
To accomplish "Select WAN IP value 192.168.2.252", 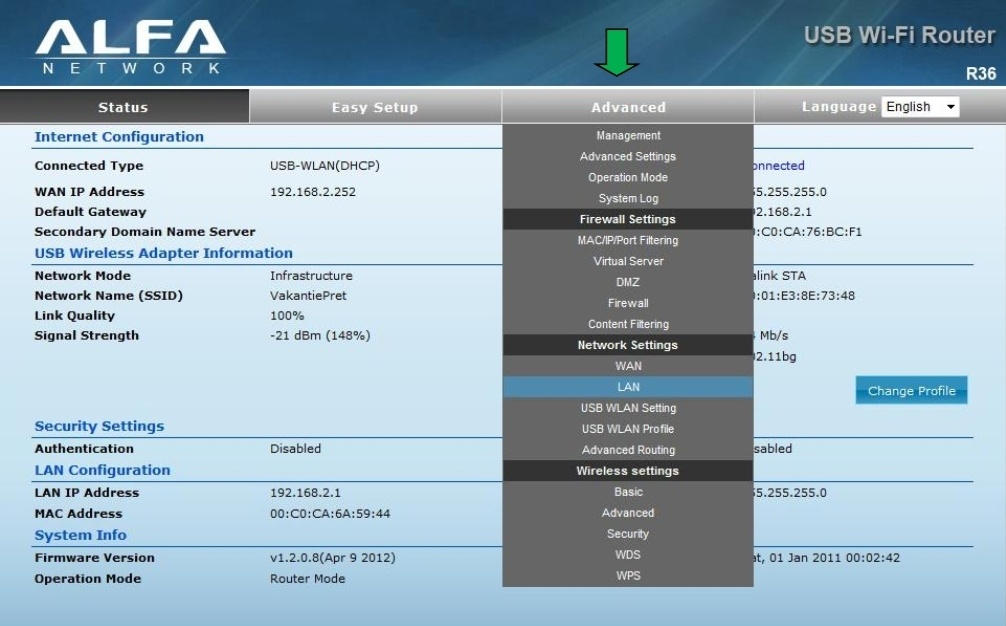I will pyautogui.click(x=312, y=192).
